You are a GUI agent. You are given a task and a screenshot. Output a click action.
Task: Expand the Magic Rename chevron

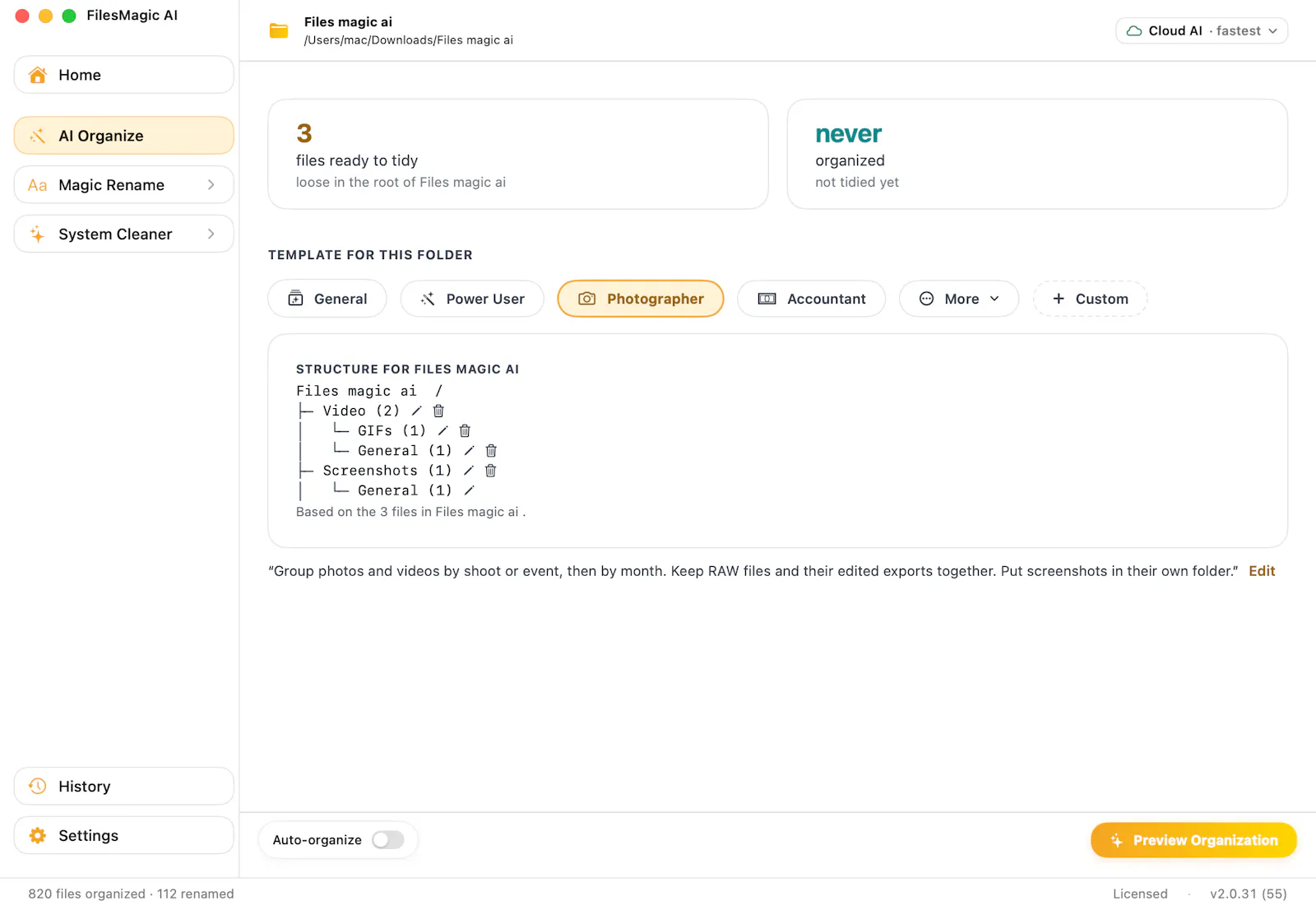[211, 185]
